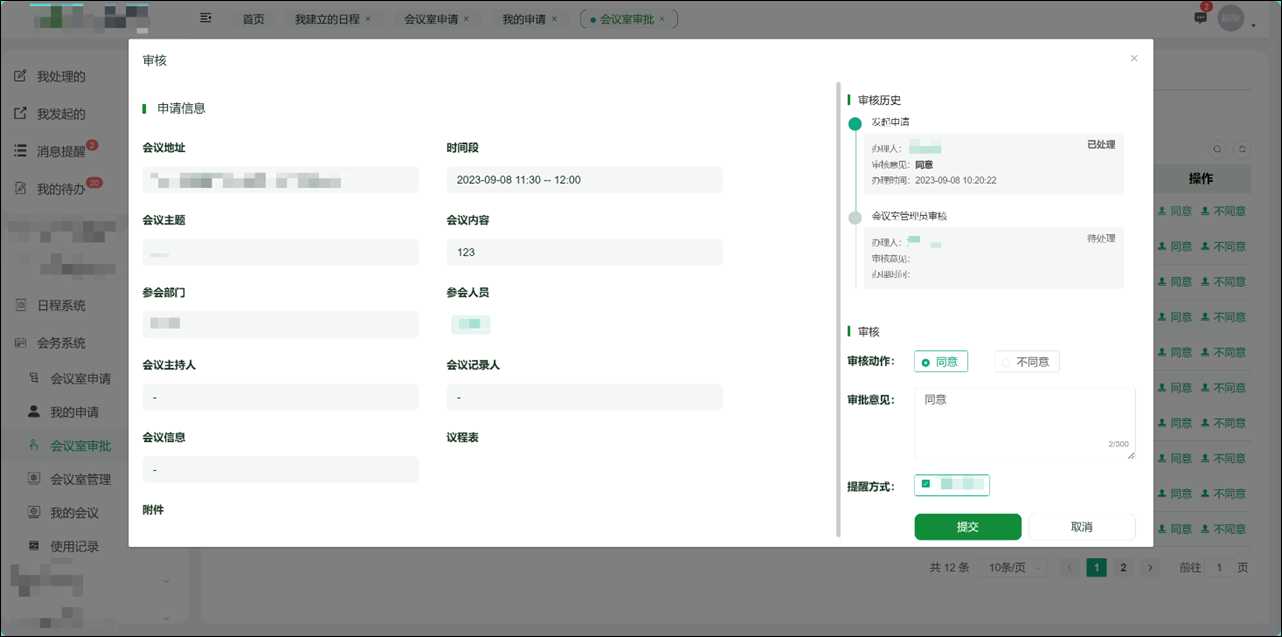The height and width of the screenshot is (637, 1282).
Task: Click the 提交 submit button
Action: point(967,526)
